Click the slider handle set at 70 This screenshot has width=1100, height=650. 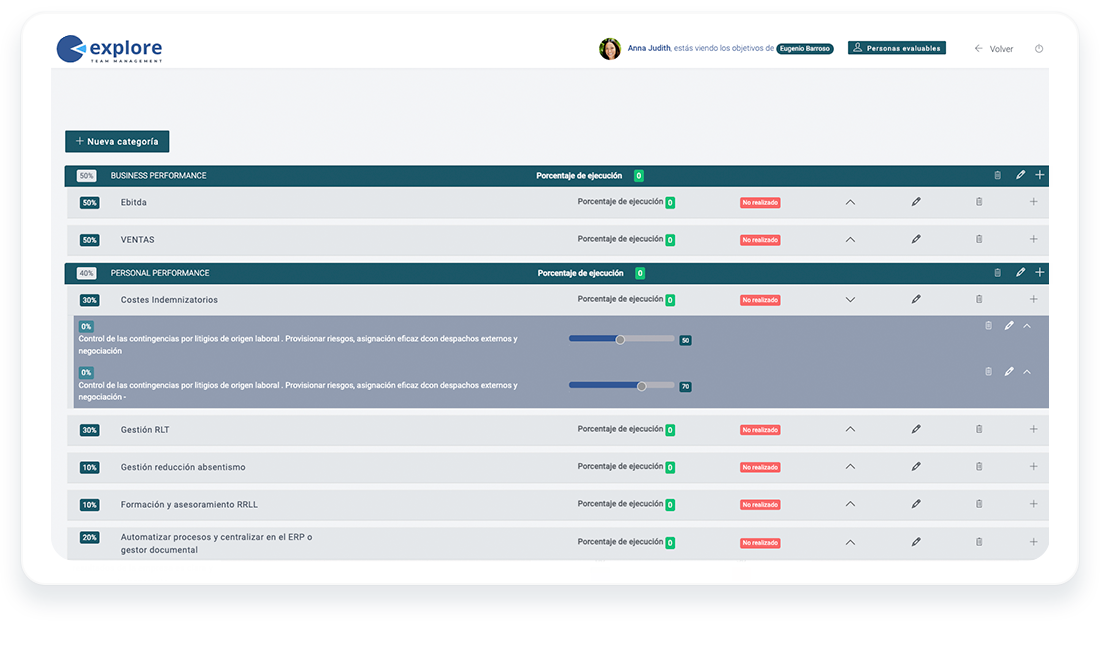pos(641,386)
